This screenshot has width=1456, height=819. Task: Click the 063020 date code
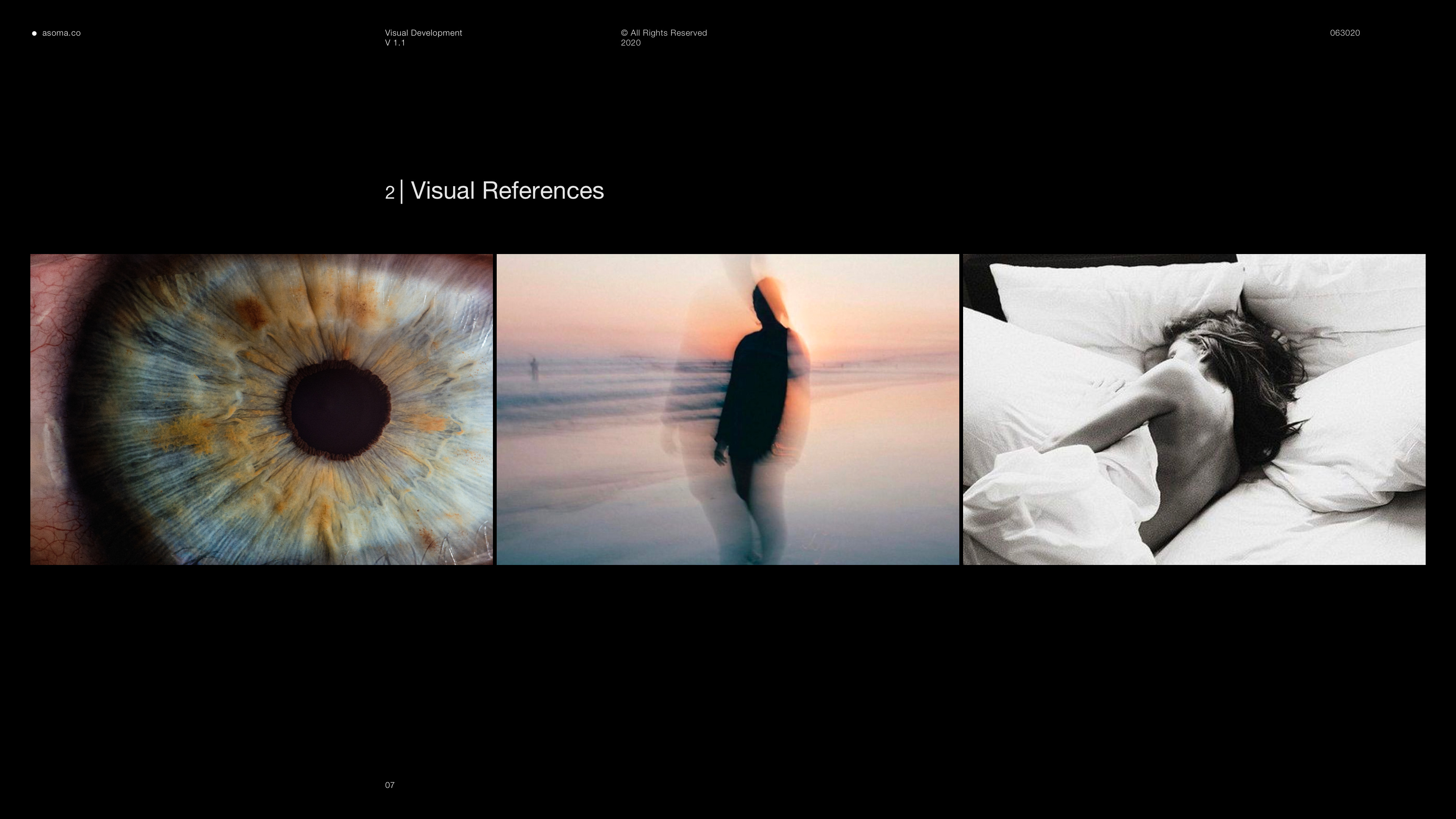1345,33
